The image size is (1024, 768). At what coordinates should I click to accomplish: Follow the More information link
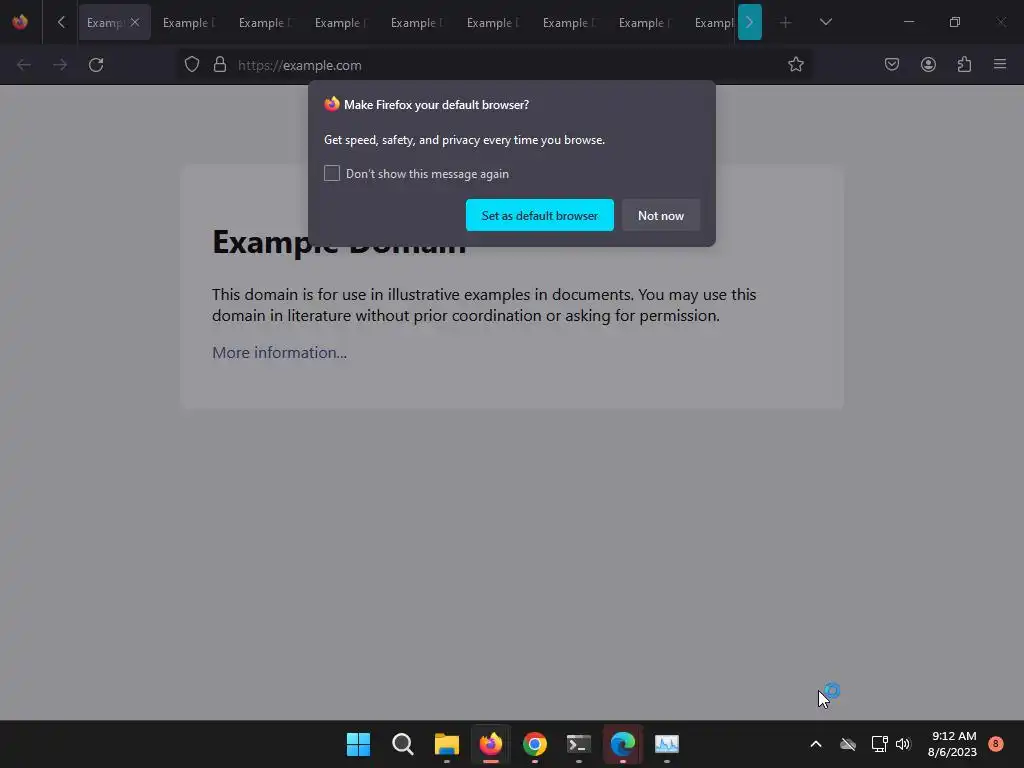280,353
